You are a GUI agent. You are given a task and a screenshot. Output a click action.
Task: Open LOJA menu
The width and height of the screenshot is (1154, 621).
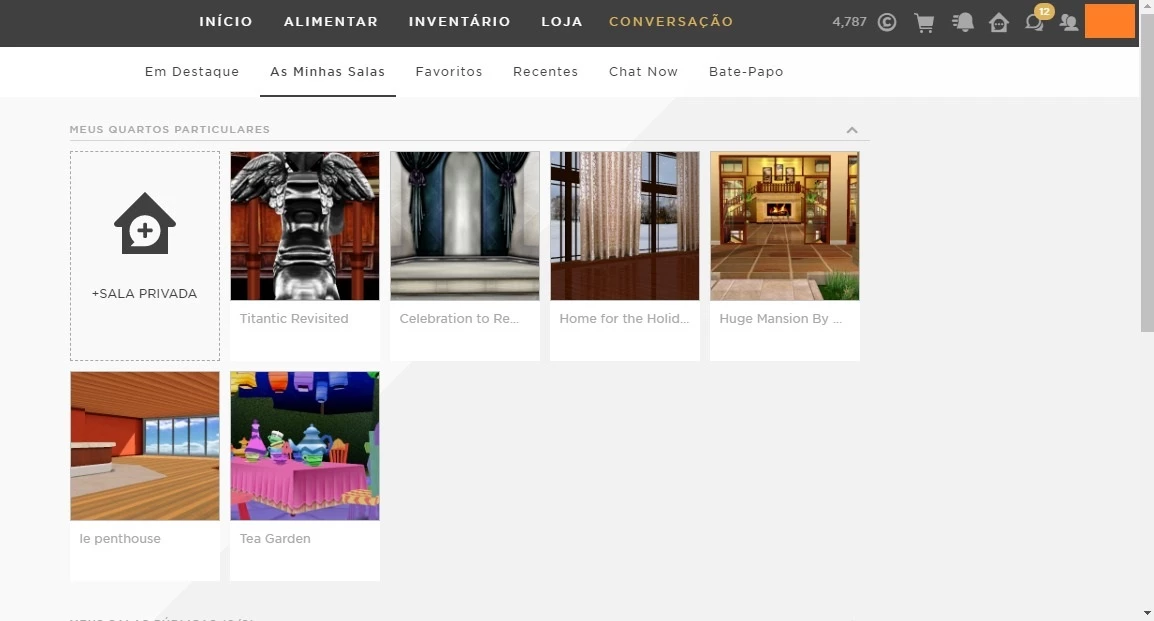click(562, 22)
